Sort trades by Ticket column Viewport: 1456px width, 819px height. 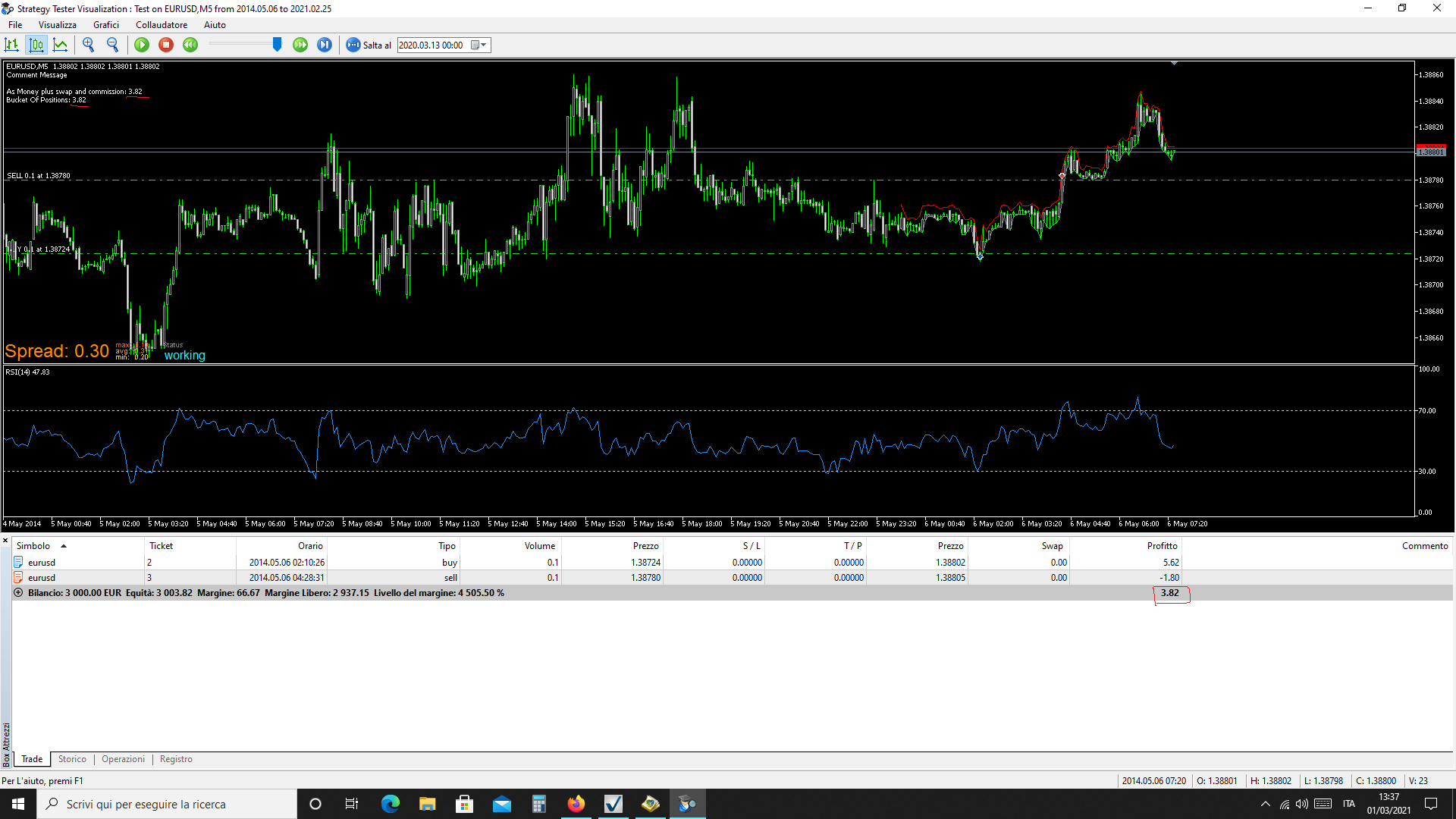tap(190, 546)
